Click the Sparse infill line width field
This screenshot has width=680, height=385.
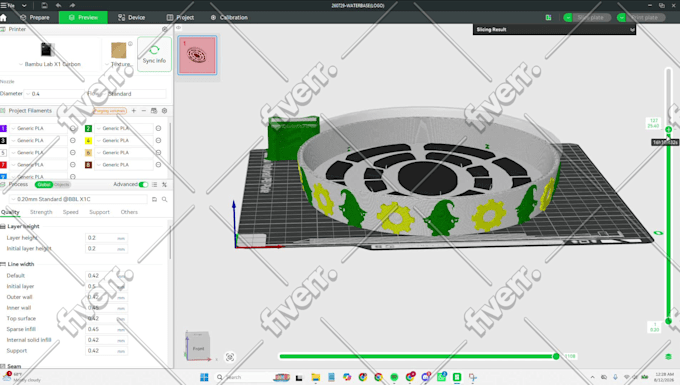pos(106,329)
